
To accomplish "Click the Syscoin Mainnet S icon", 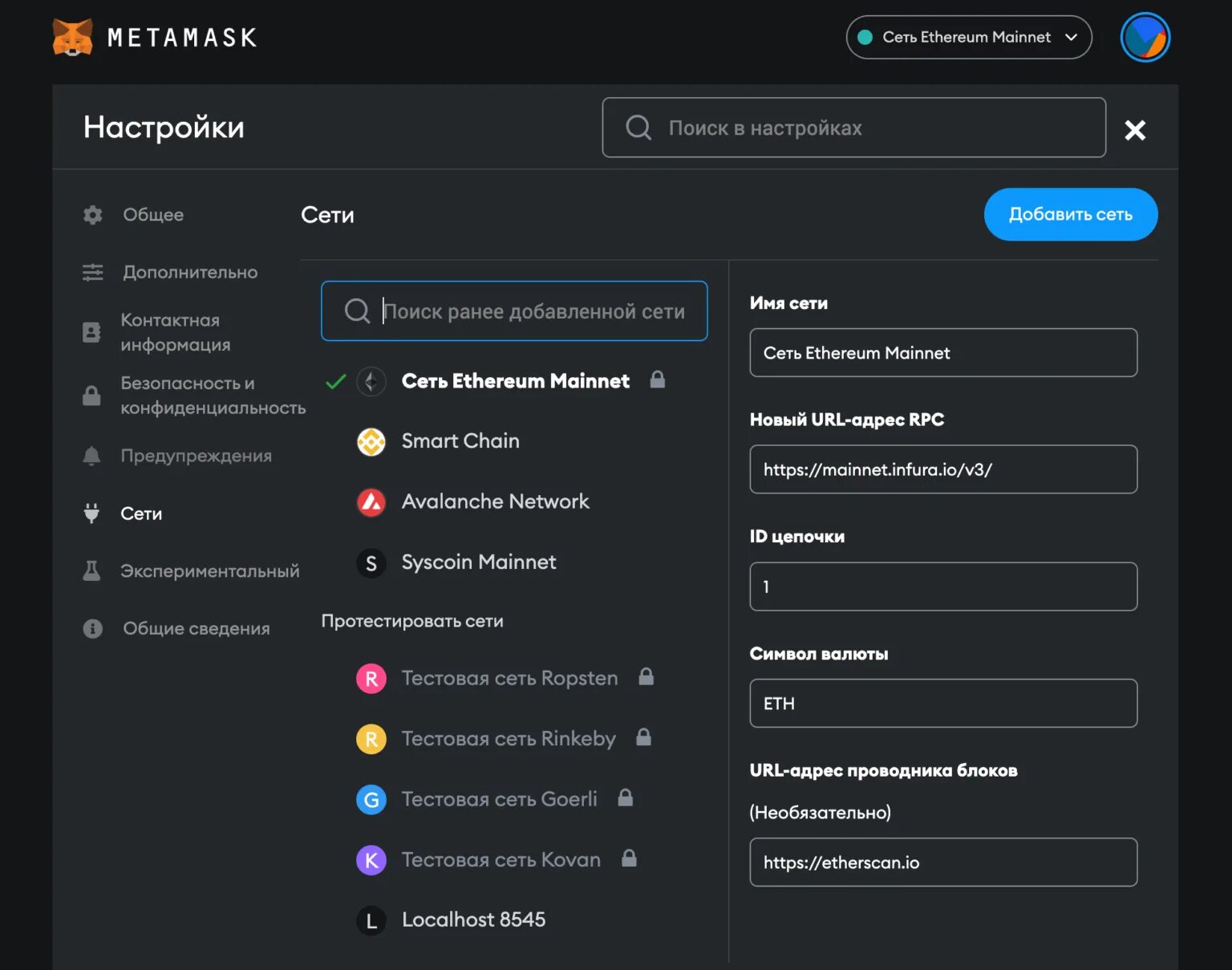I will pyautogui.click(x=371, y=563).
